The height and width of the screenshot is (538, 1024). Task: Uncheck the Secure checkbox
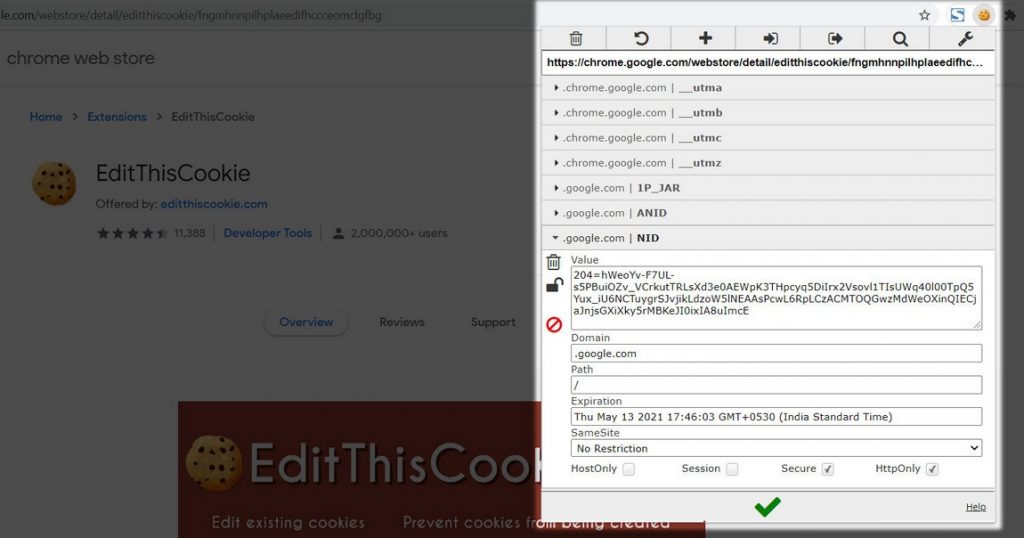[x=828, y=469]
